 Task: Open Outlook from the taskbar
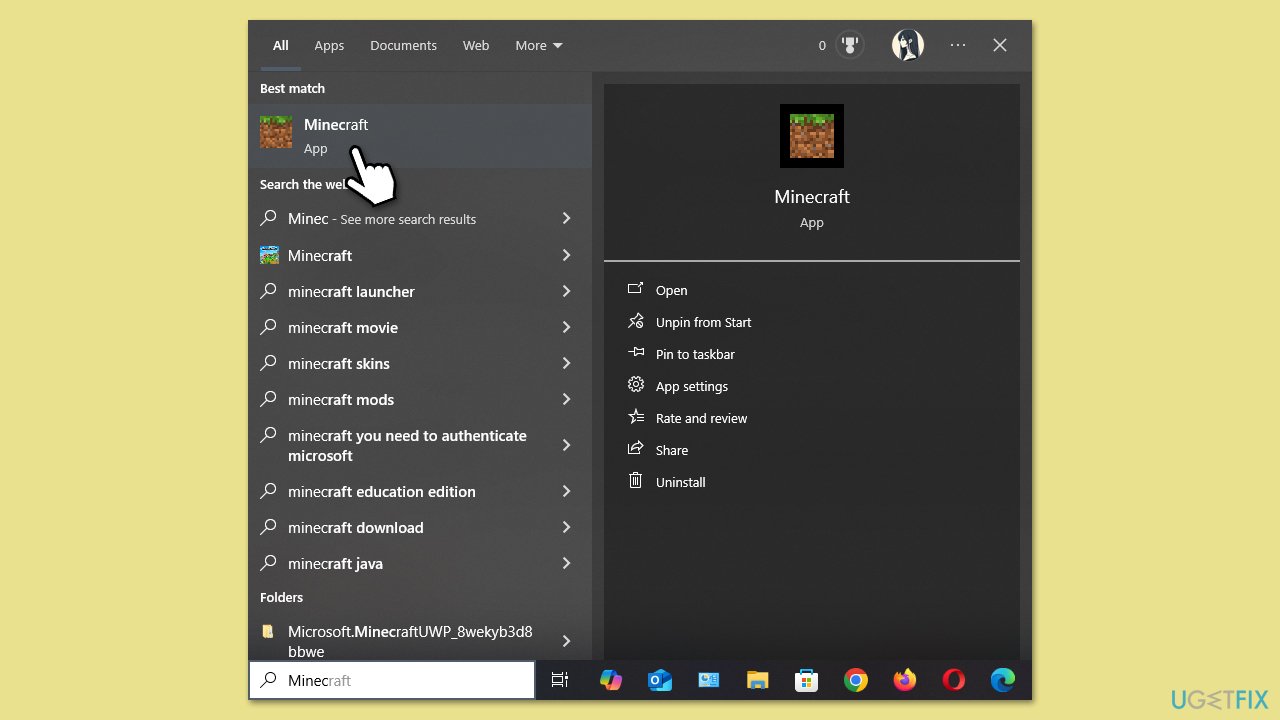[x=660, y=680]
